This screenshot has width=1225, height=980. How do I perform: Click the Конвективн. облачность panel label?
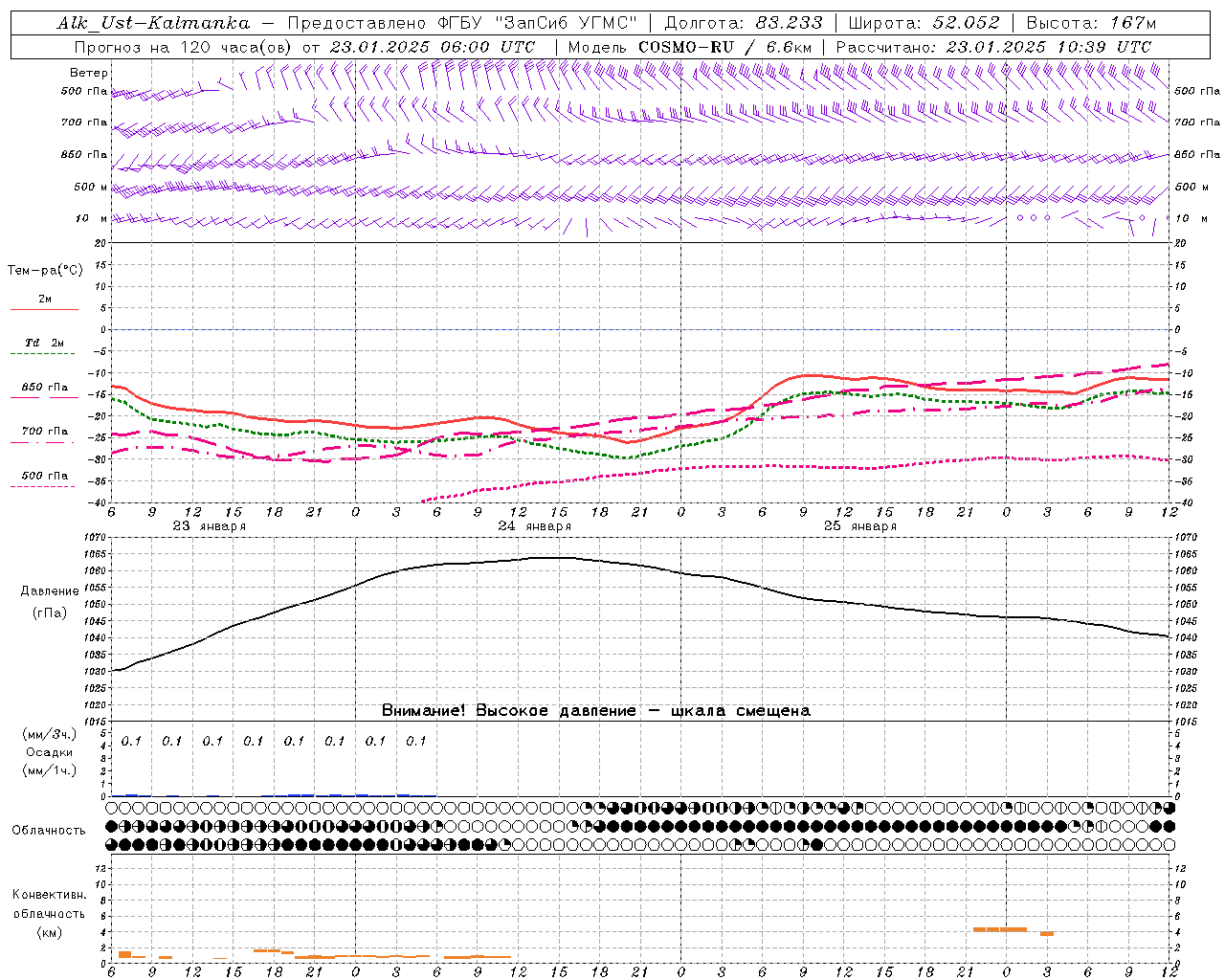tap(49, 904)
